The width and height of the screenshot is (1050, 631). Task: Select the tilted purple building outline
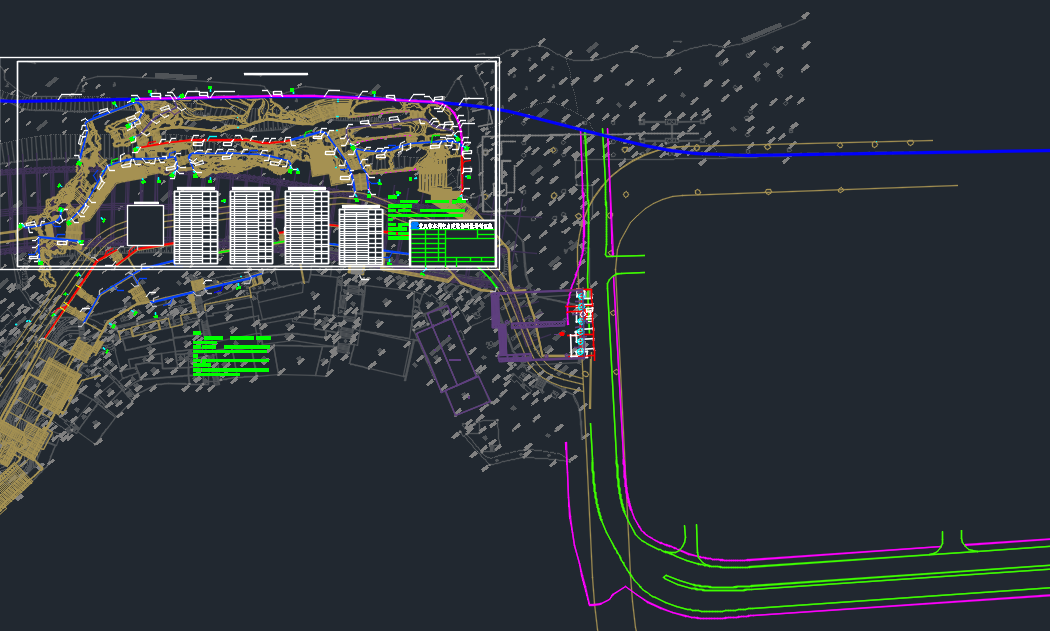453,360
